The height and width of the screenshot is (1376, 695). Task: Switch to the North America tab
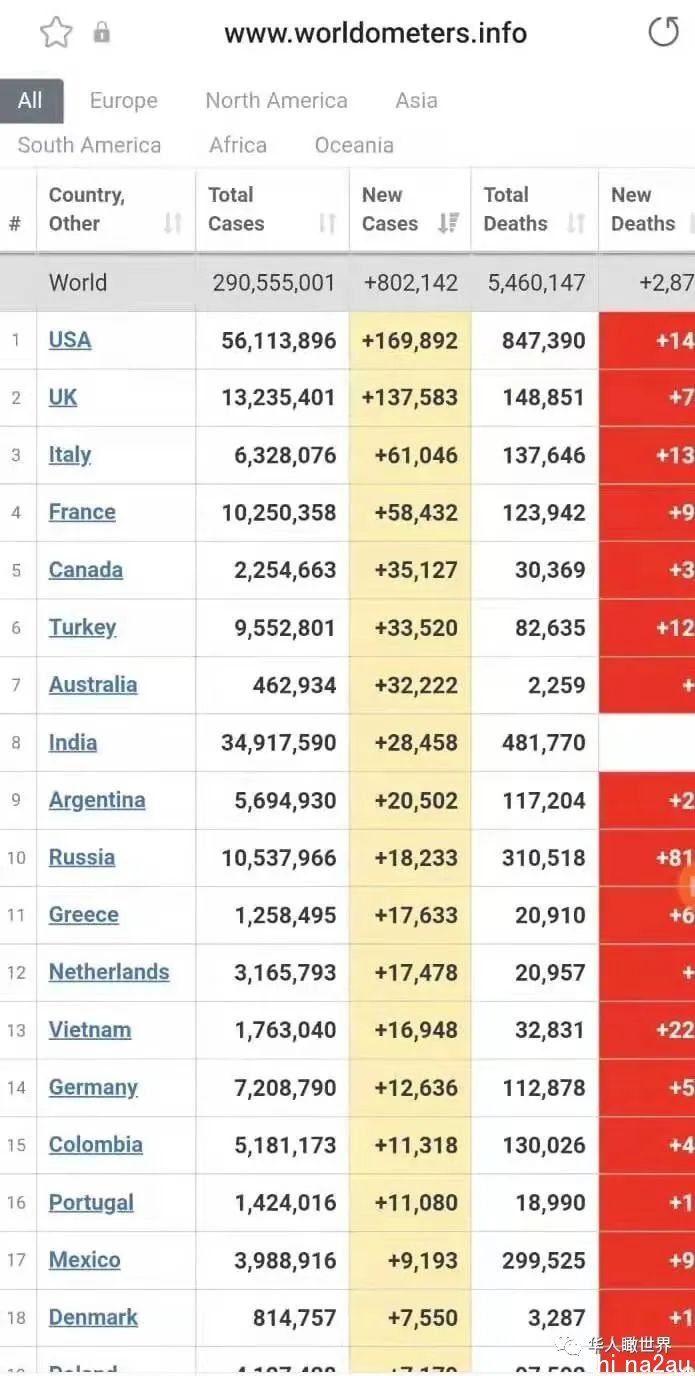tap(276, 101)
